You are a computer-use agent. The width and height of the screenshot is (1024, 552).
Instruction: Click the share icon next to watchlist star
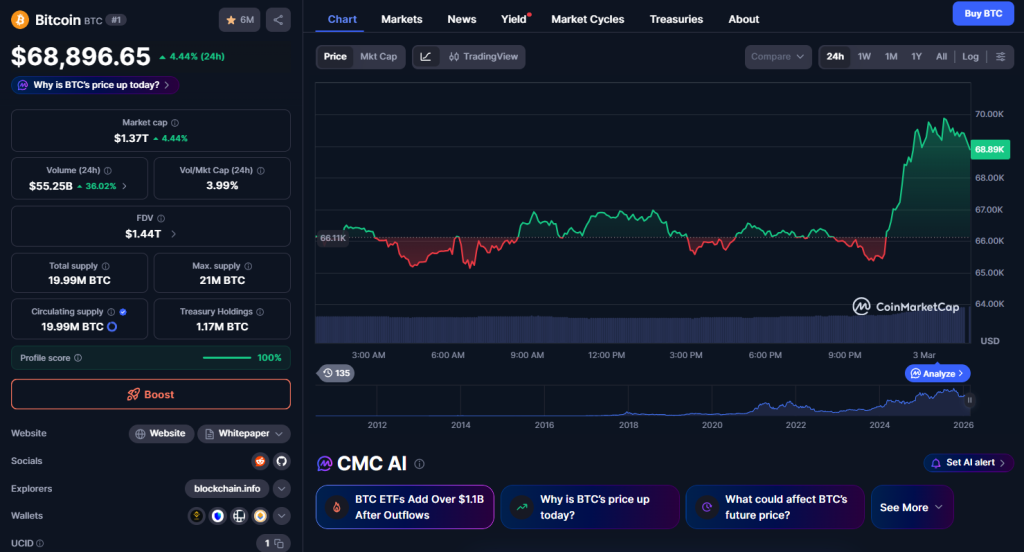pyautogui.click(x=277, y=20)
